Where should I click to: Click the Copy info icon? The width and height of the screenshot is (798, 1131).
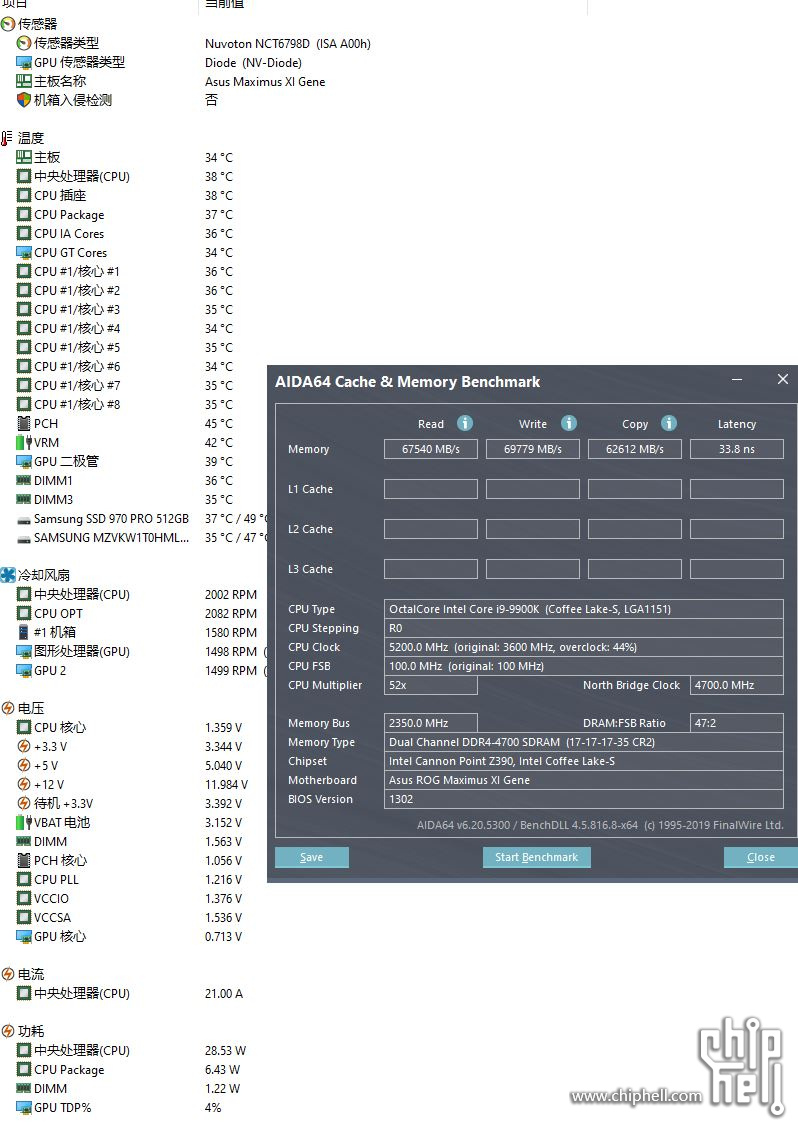pos(669,423)
